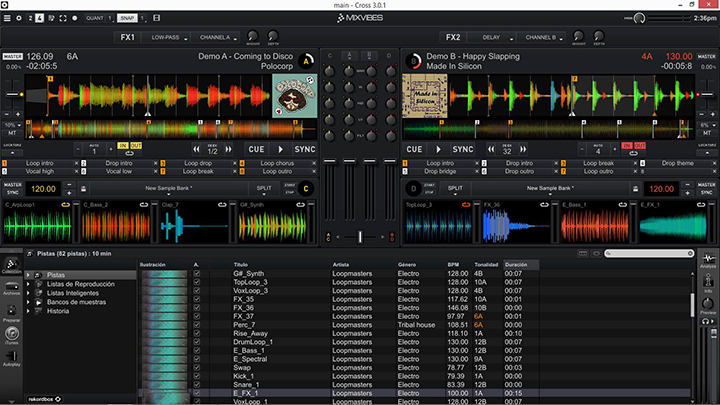The width and height of the screenshot is (720, 405).
Task: Trigger hot cue Loop intro on deck A
Action: click(x=39, y=163)
